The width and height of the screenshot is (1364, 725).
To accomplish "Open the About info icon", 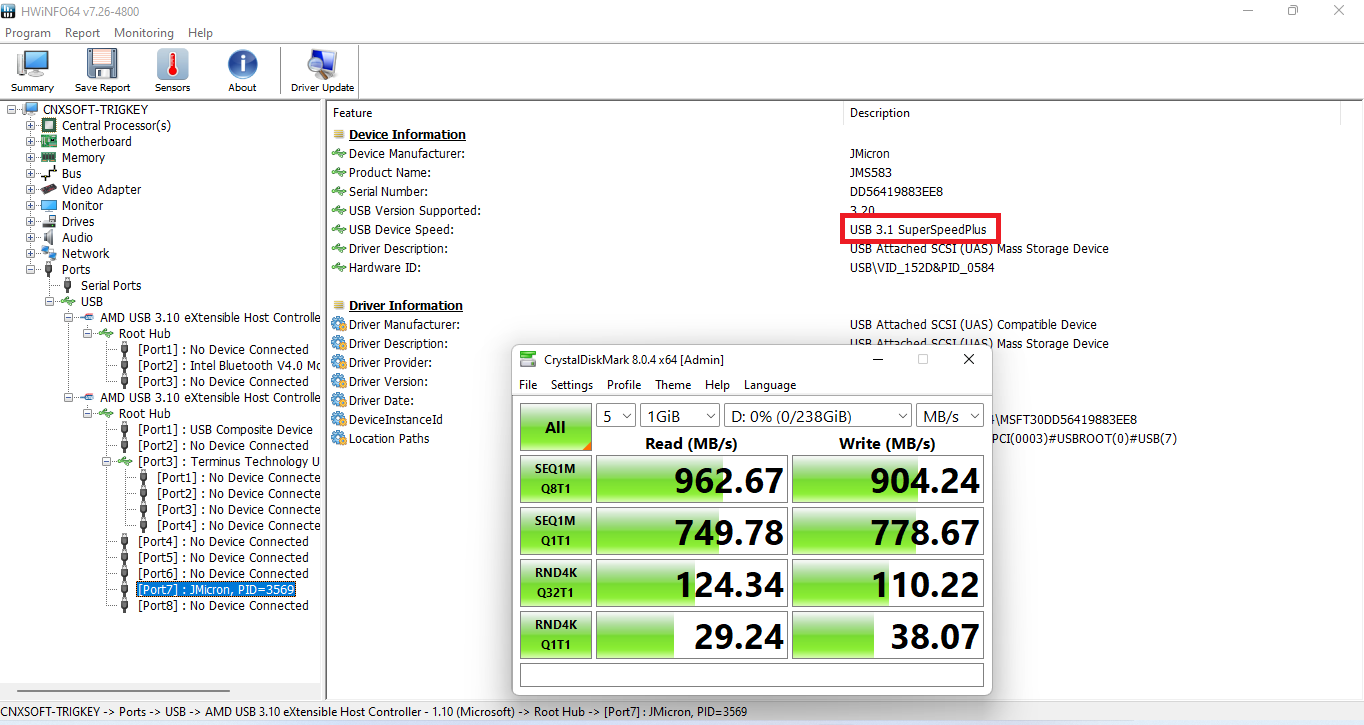I will click(x=242, y=71).
